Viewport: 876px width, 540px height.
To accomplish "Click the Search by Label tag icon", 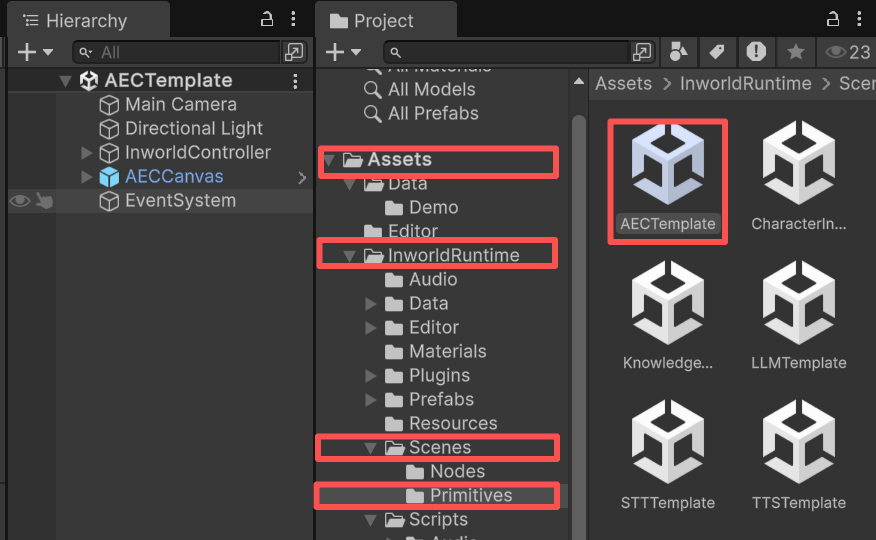I will [717, 52].
